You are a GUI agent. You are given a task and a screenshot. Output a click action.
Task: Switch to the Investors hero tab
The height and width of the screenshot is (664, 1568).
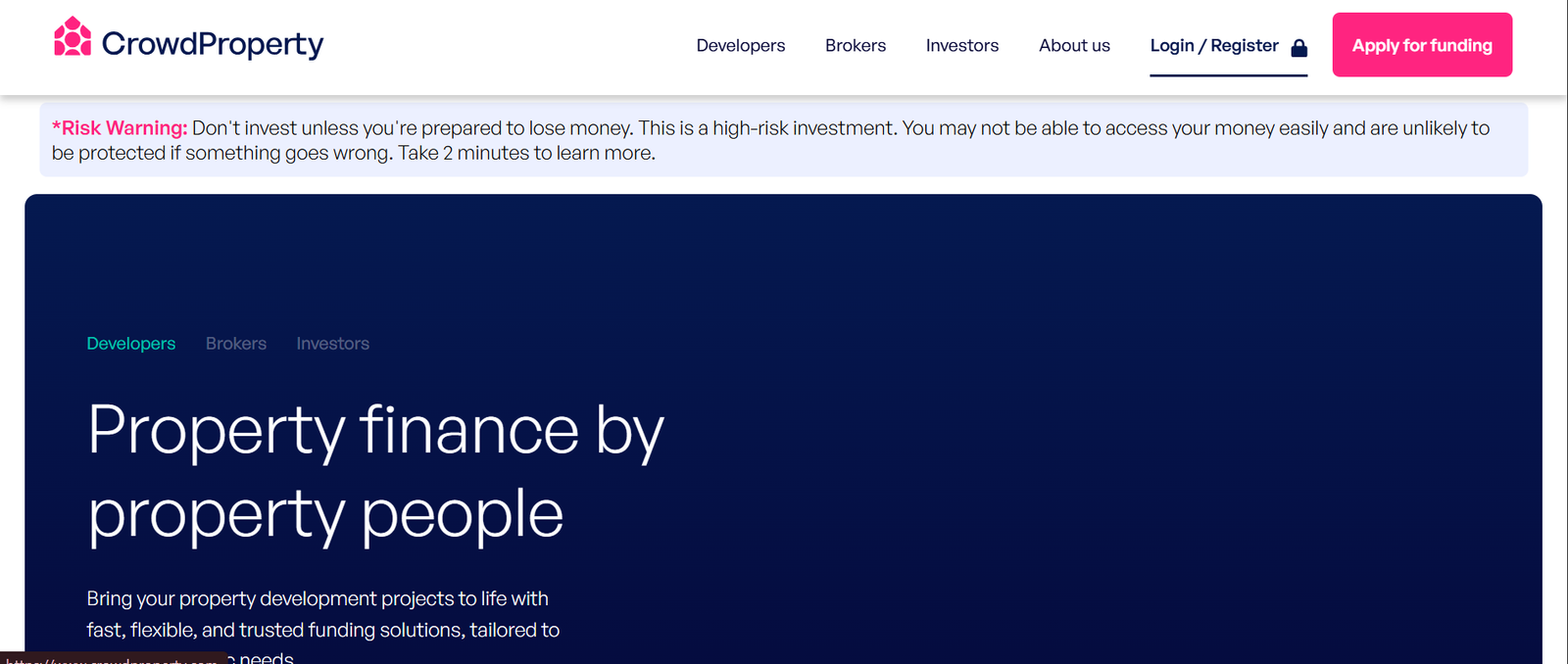tap(332, 344)
